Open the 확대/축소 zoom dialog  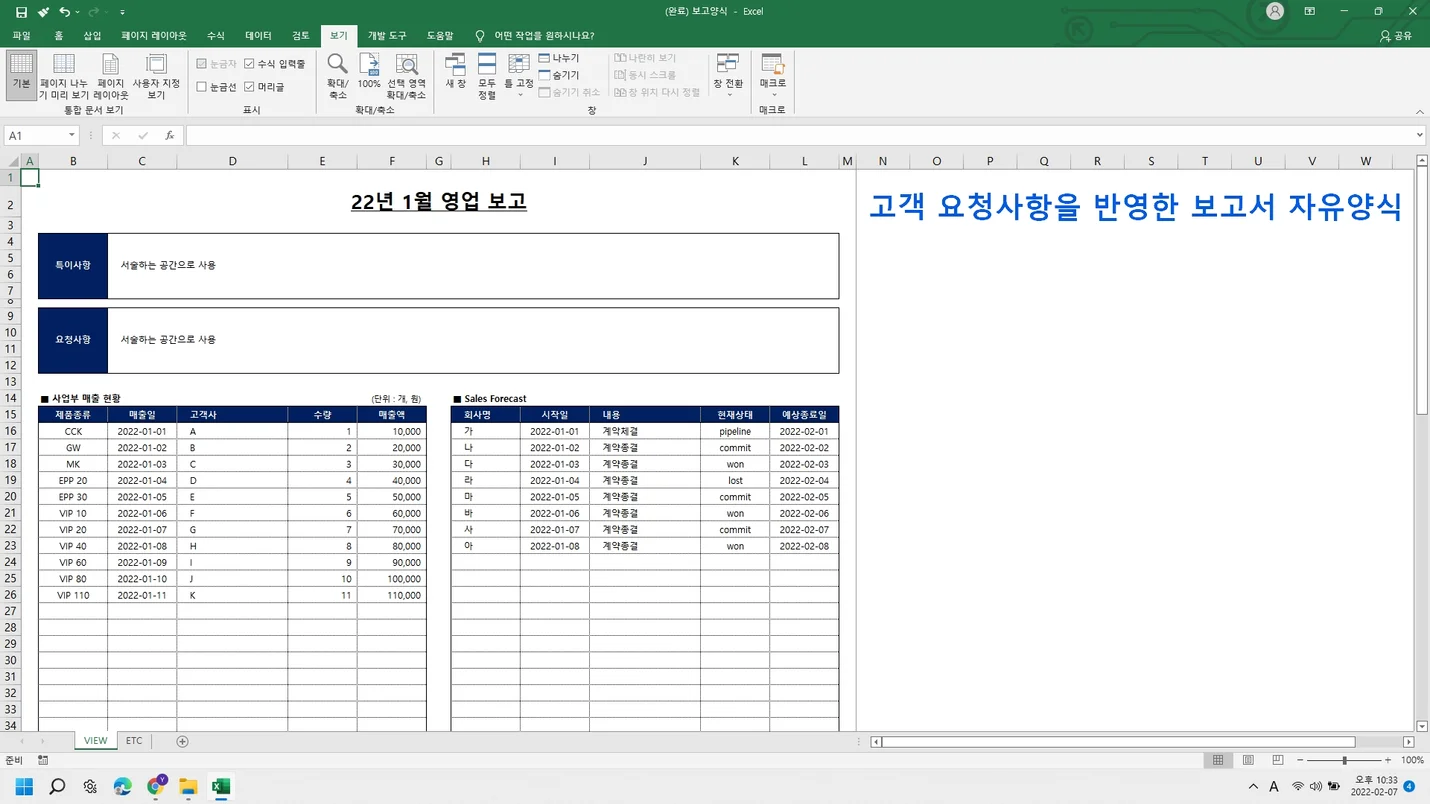pos(337,75)
